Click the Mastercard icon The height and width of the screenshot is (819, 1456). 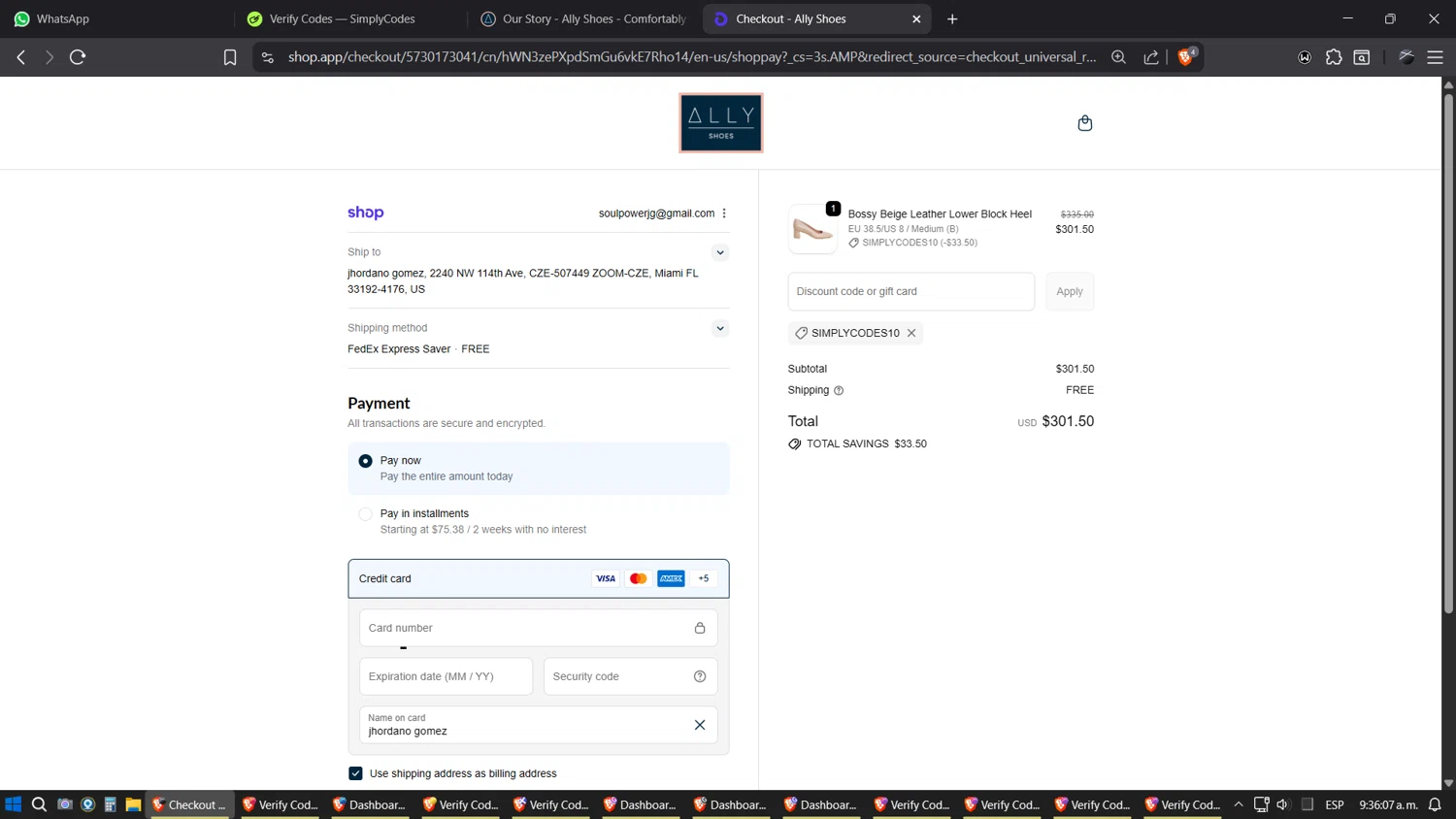639,578
